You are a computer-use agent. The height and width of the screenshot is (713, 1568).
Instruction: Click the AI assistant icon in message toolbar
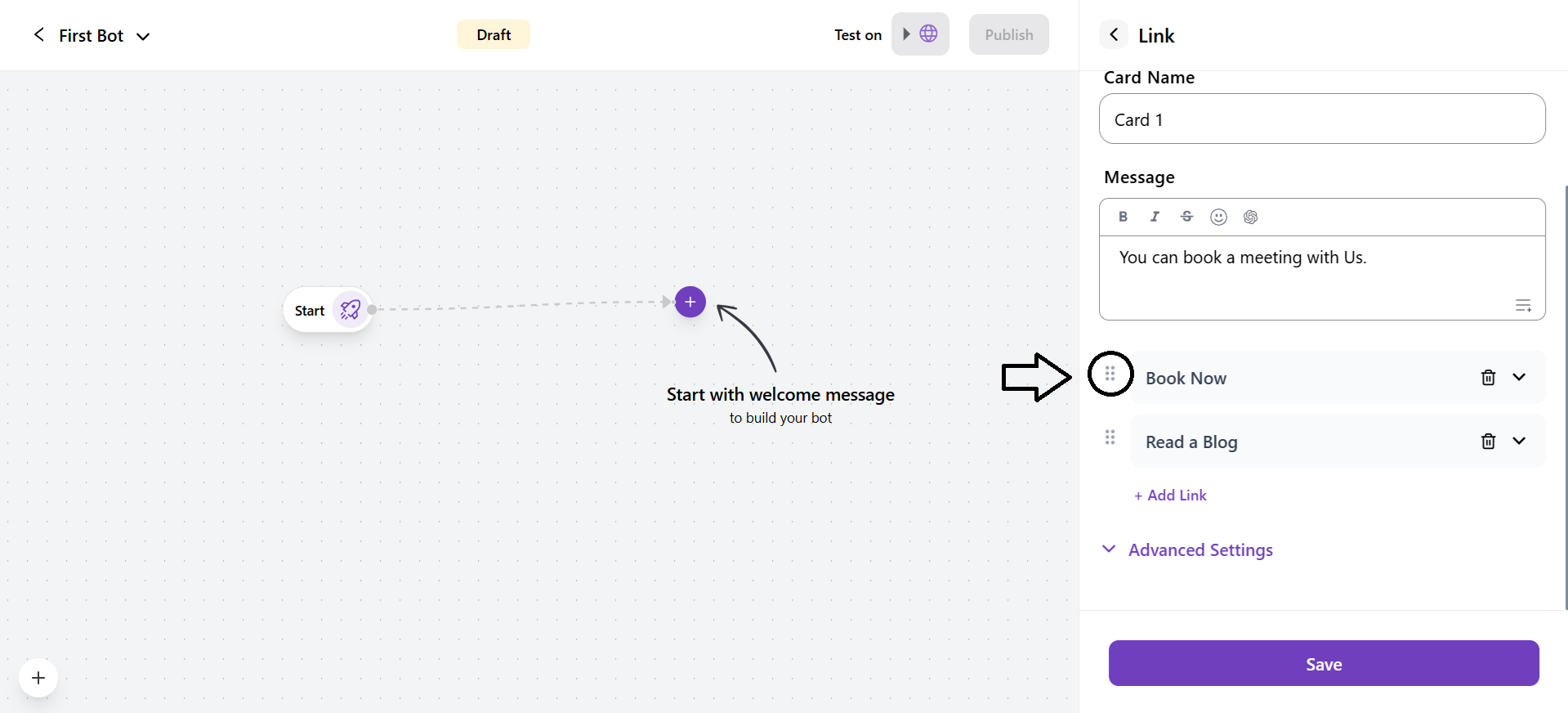[x=1250, y=217]
